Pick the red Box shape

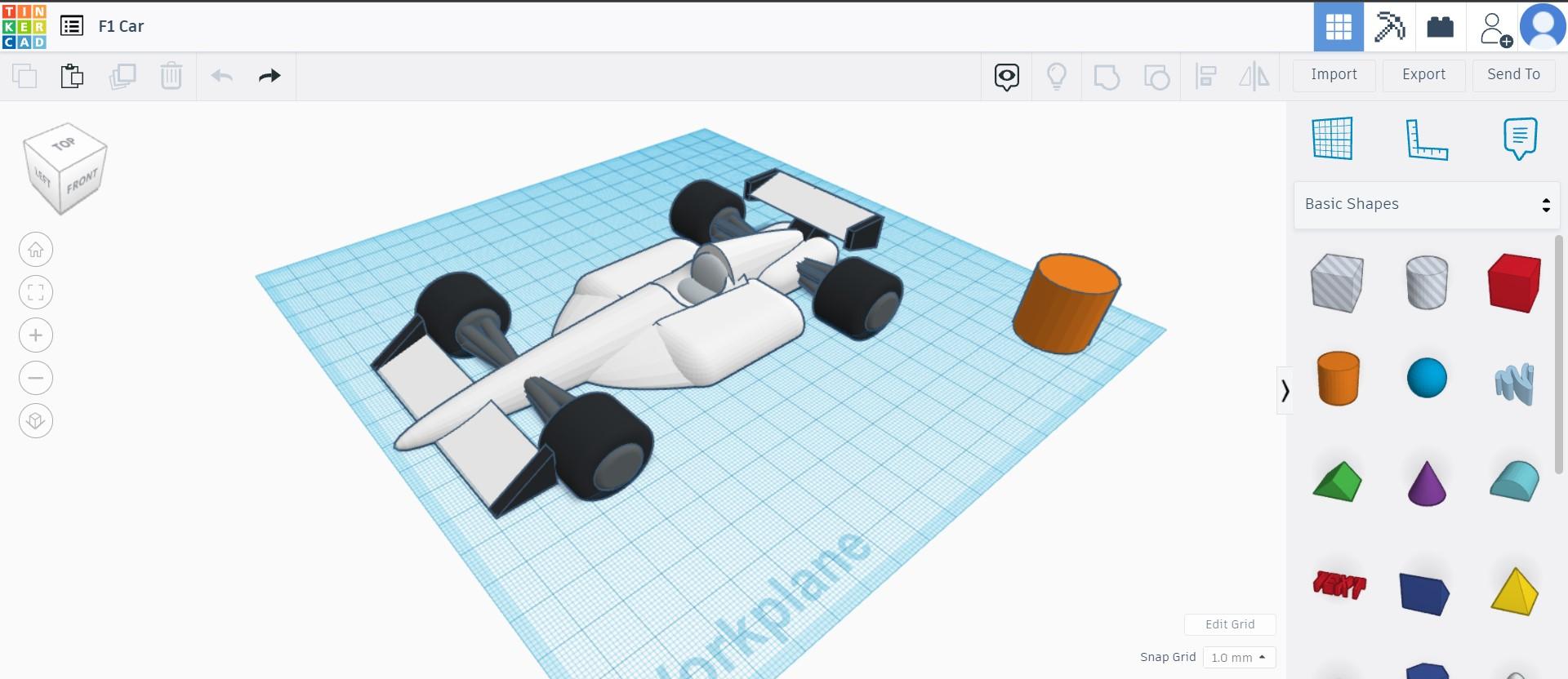coord(1514,282)
